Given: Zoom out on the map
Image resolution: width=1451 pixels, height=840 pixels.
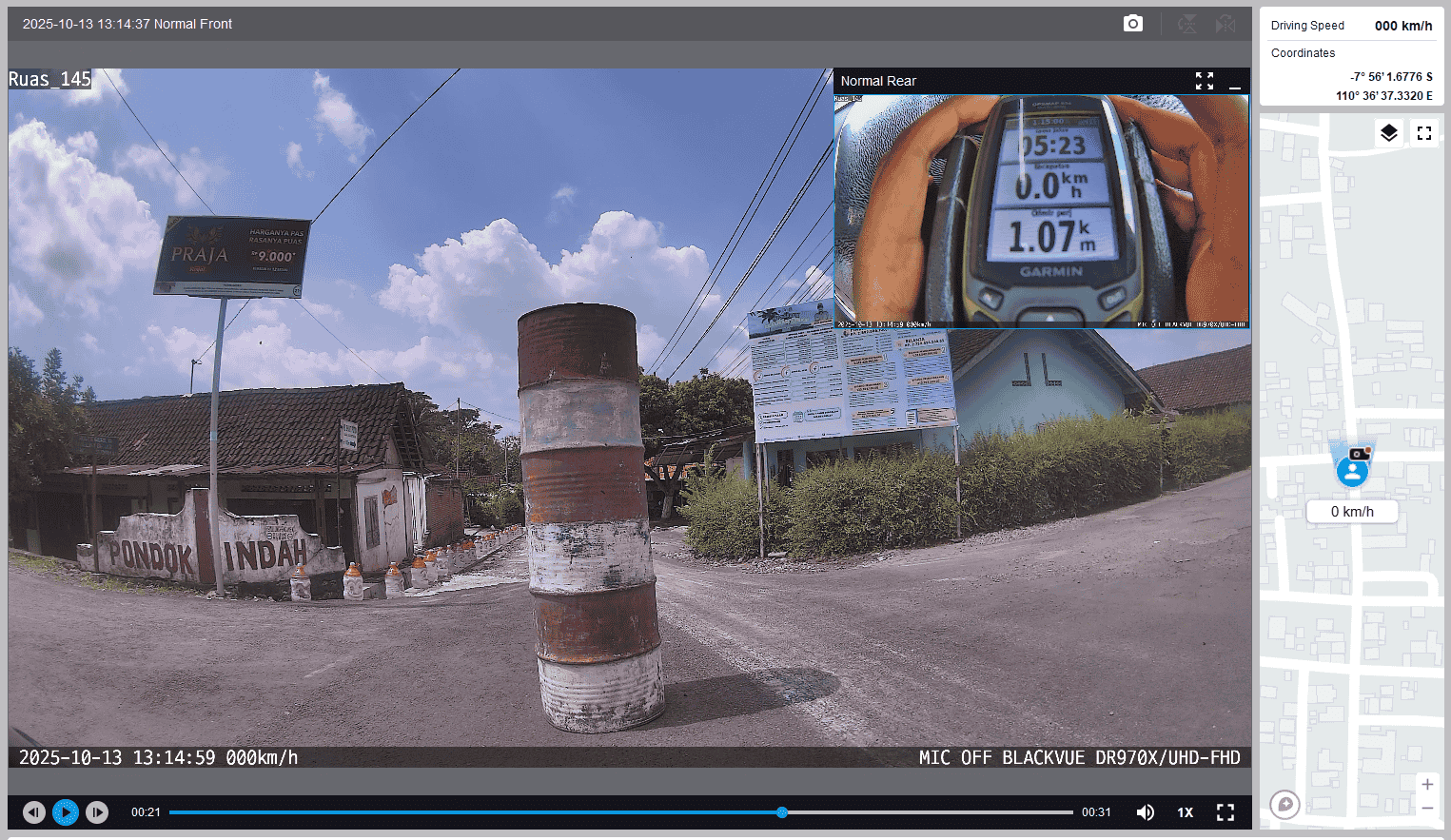Looking at the screenshot, I should pyautogui.click(x=1427, y=809).
